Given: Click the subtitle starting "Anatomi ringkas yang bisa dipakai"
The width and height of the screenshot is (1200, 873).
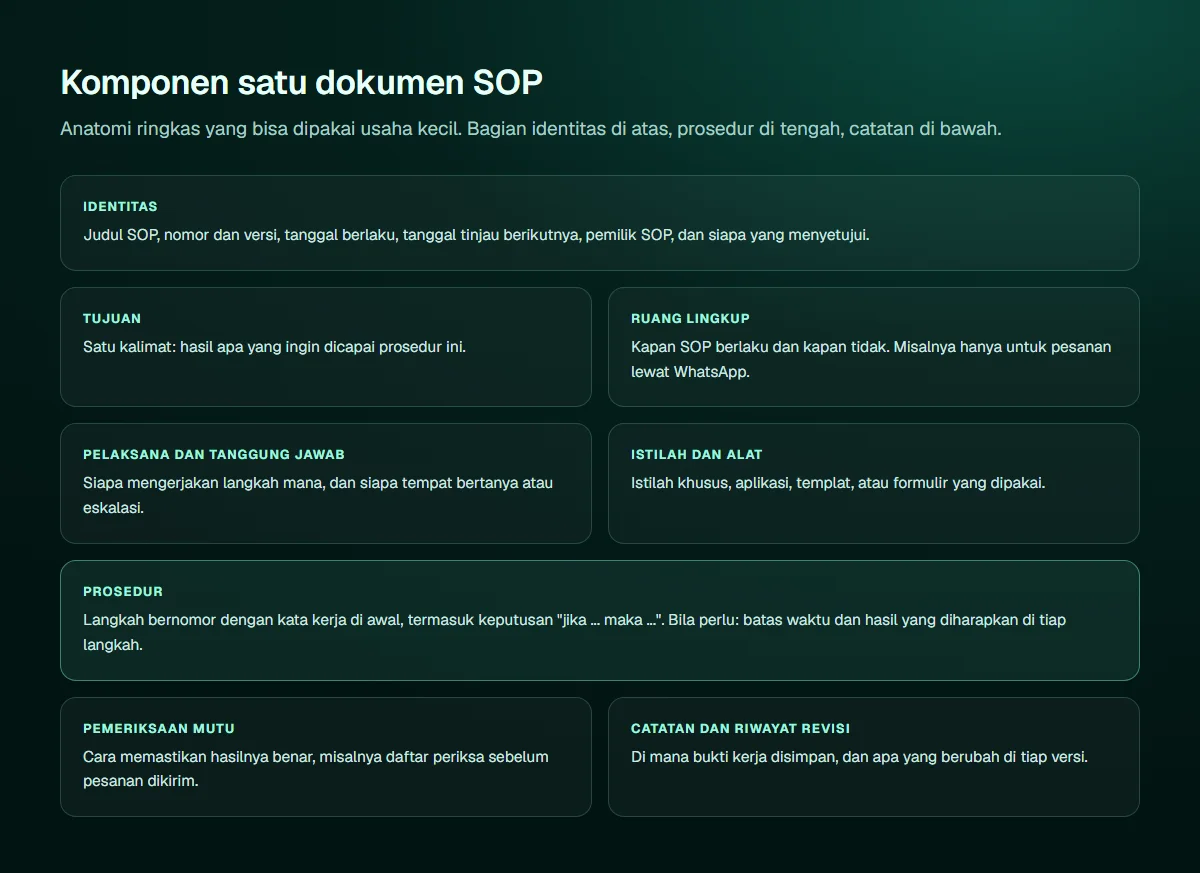Looking at the screenshot, I should pyautogui.click(x=531, y=129).
